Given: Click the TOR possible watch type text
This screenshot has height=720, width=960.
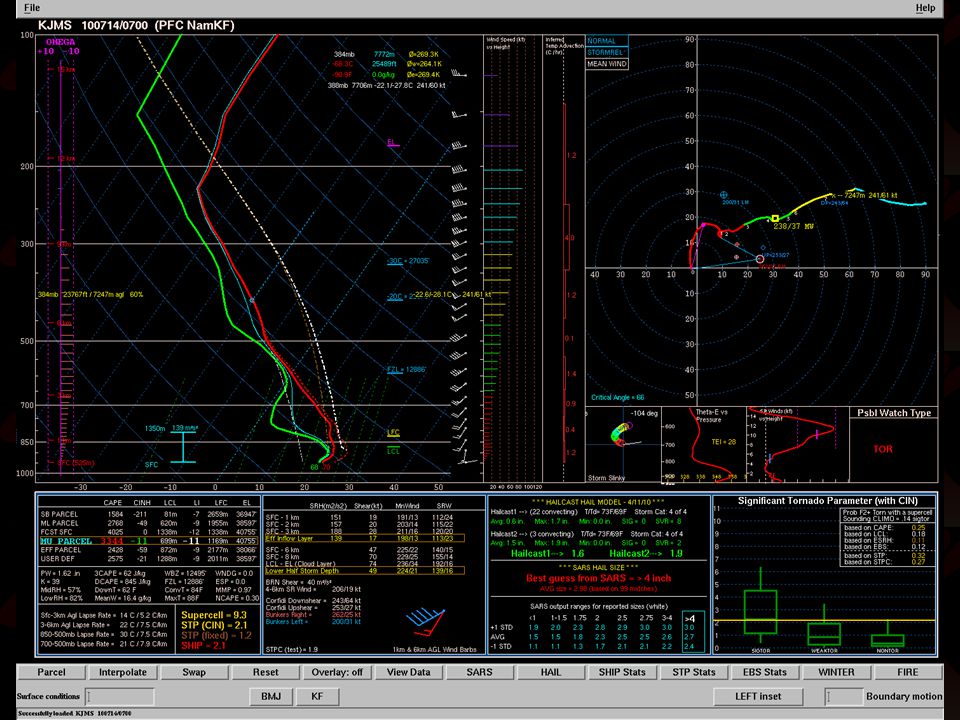Looking at the screenshot, I should (x=883, y=449).
